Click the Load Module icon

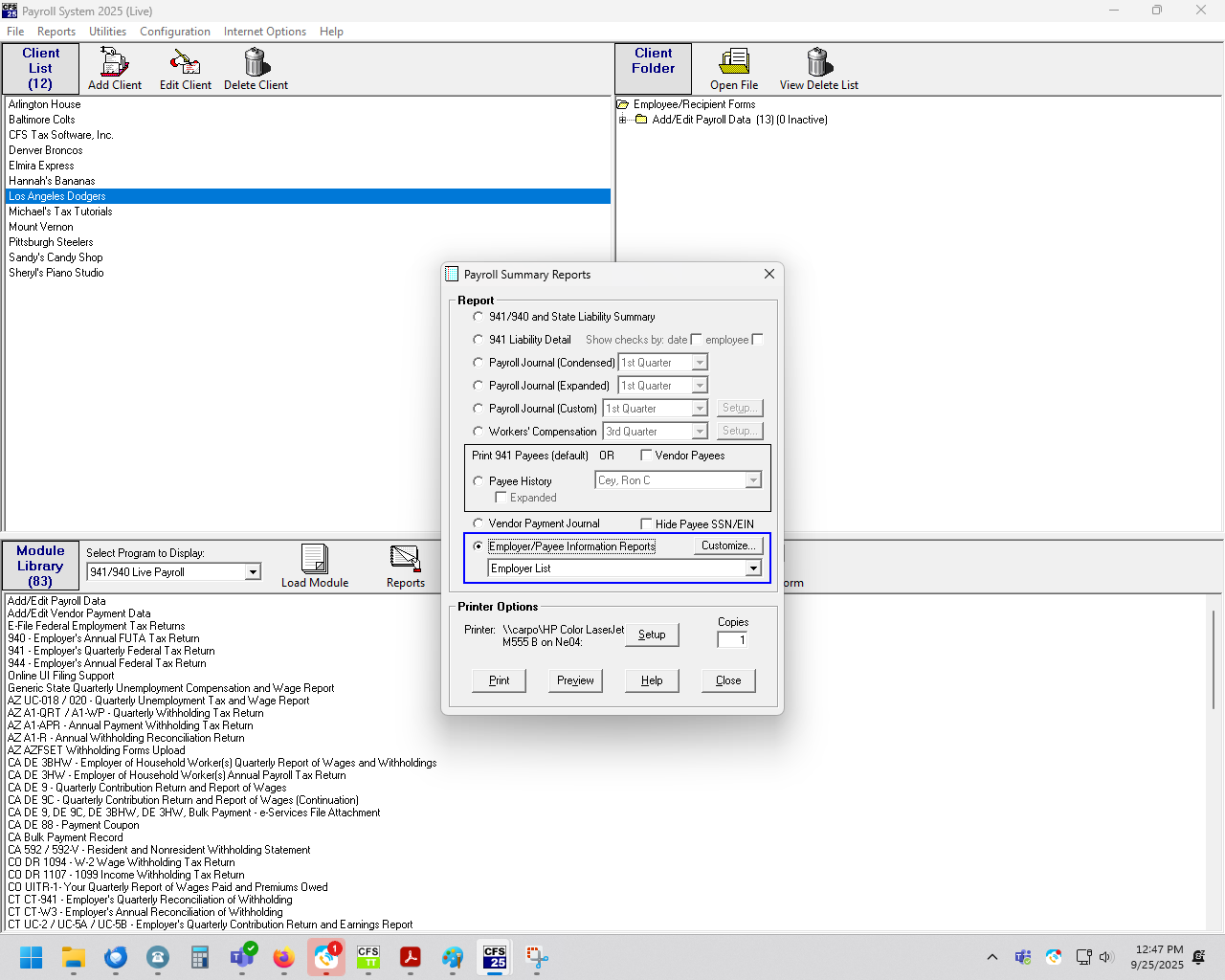pos(315,559)
